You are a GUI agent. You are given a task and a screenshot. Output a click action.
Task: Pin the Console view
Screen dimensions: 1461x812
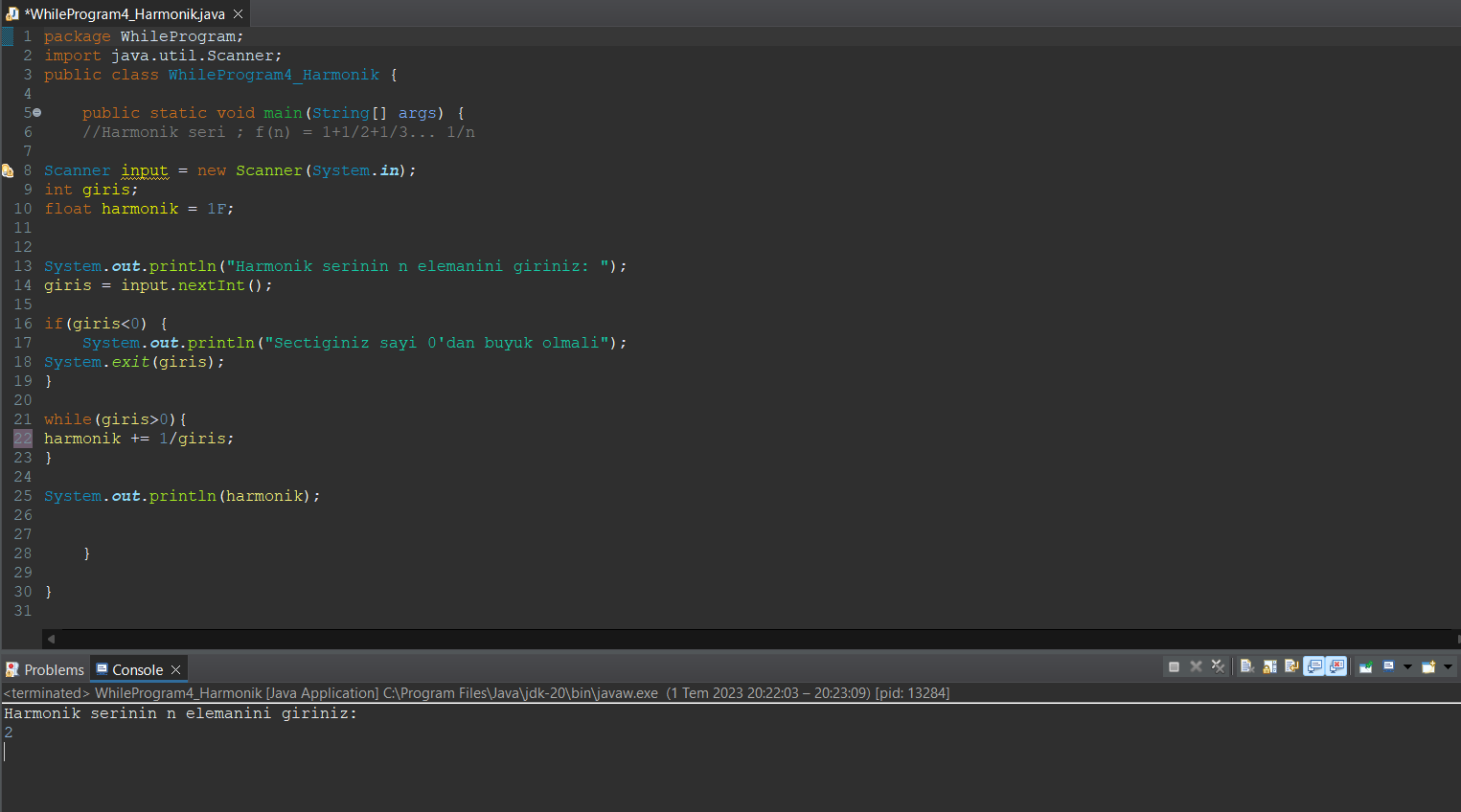pos(1366,666)
